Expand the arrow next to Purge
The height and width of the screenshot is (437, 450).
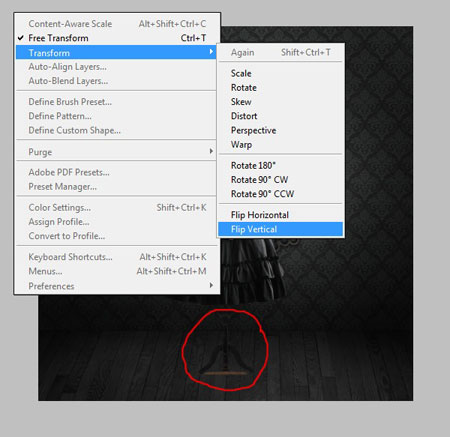(211, 151)
